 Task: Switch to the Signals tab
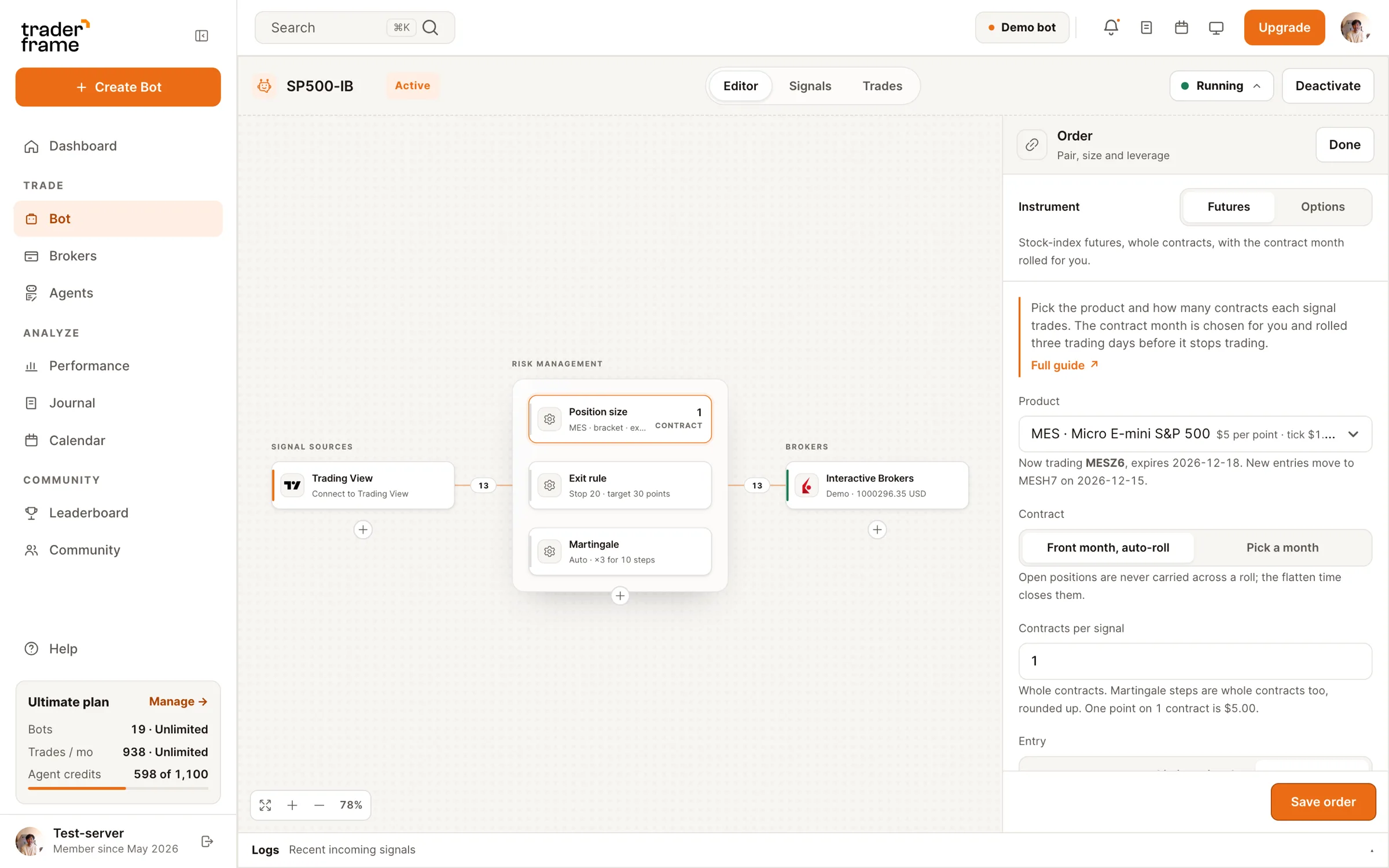pyautogui.click(x=810, y=86)
